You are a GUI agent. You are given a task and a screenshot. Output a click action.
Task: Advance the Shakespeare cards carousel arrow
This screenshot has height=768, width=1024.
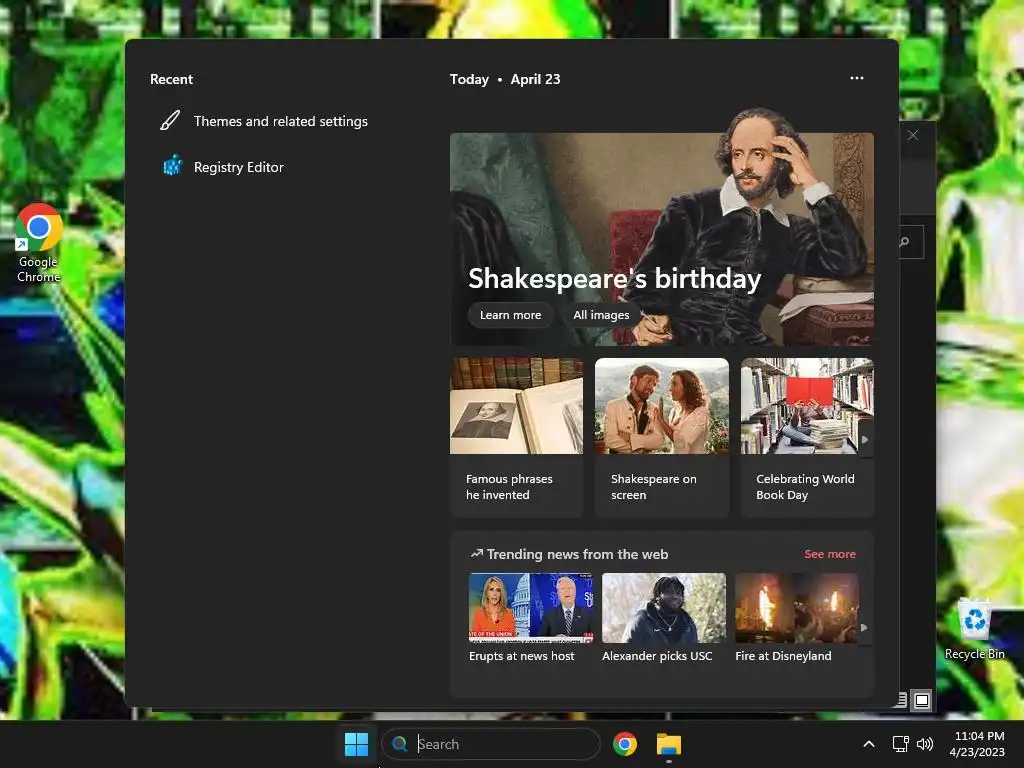pos(865,440)
